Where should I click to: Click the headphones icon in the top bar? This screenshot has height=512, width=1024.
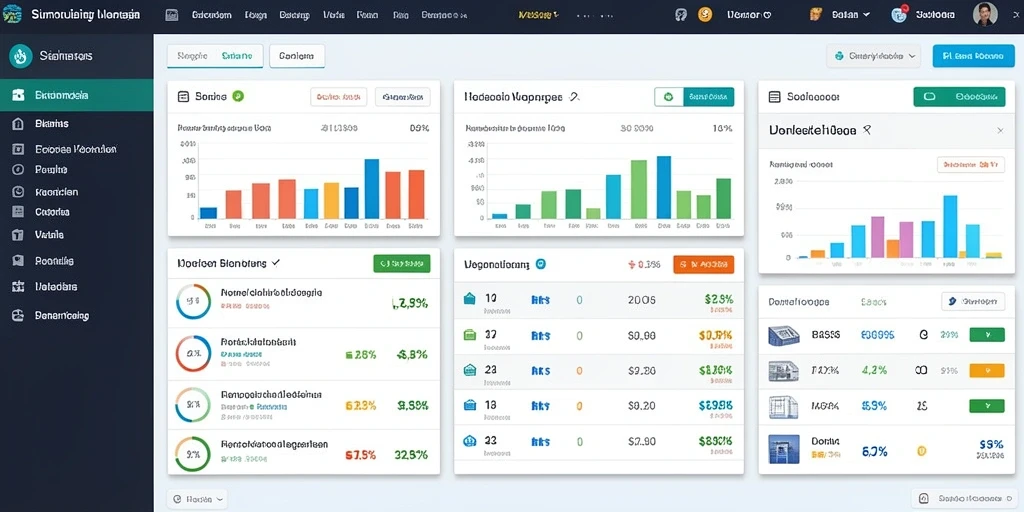pos(680,14)
